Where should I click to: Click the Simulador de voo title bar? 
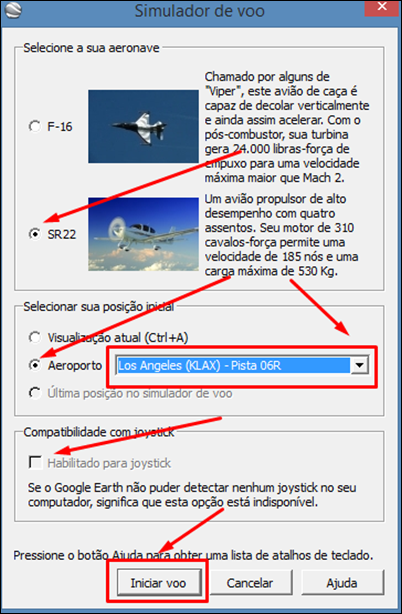(x=200, y=10)
